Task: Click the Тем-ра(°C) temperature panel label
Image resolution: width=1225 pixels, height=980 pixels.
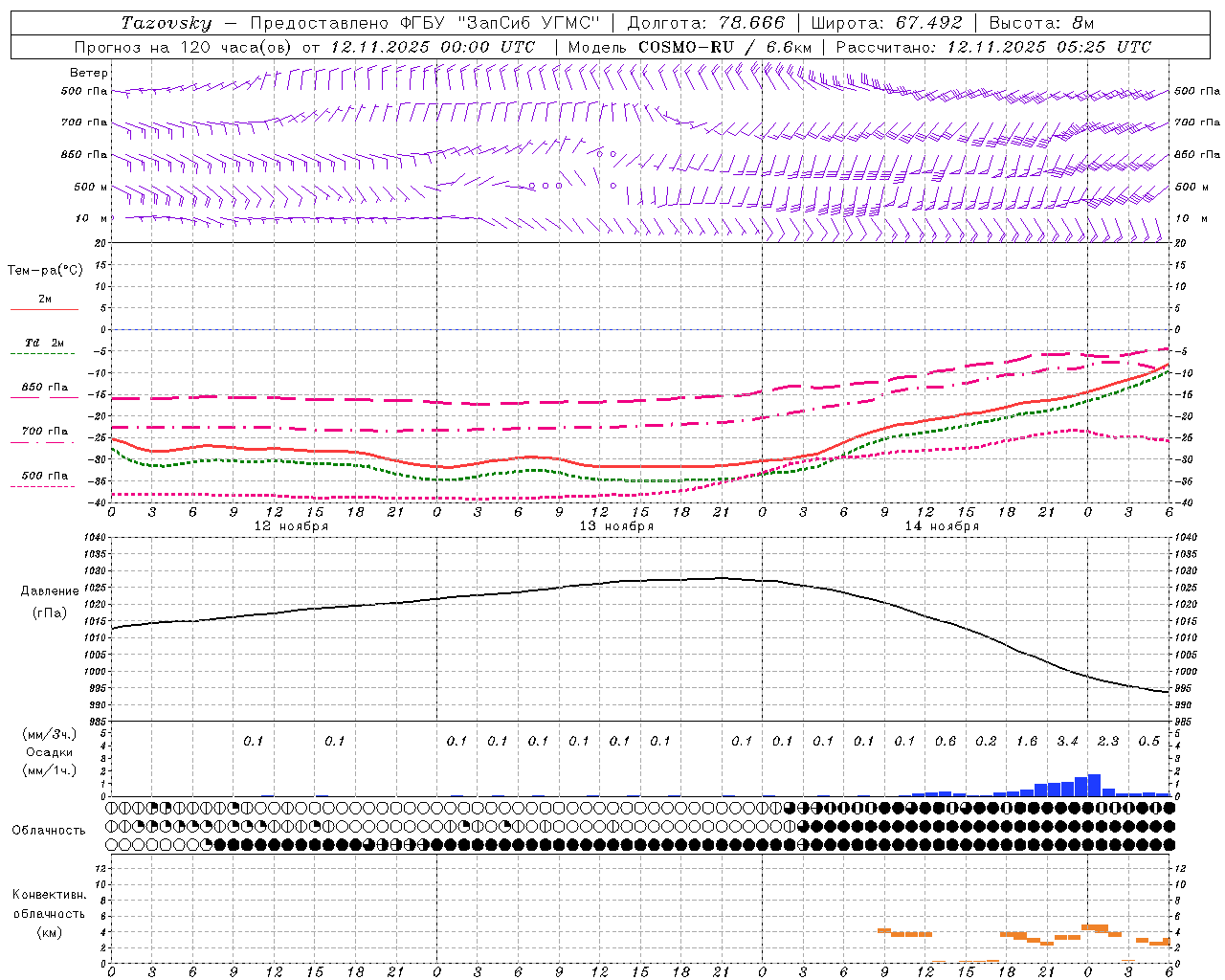Action: click(45, 271)
